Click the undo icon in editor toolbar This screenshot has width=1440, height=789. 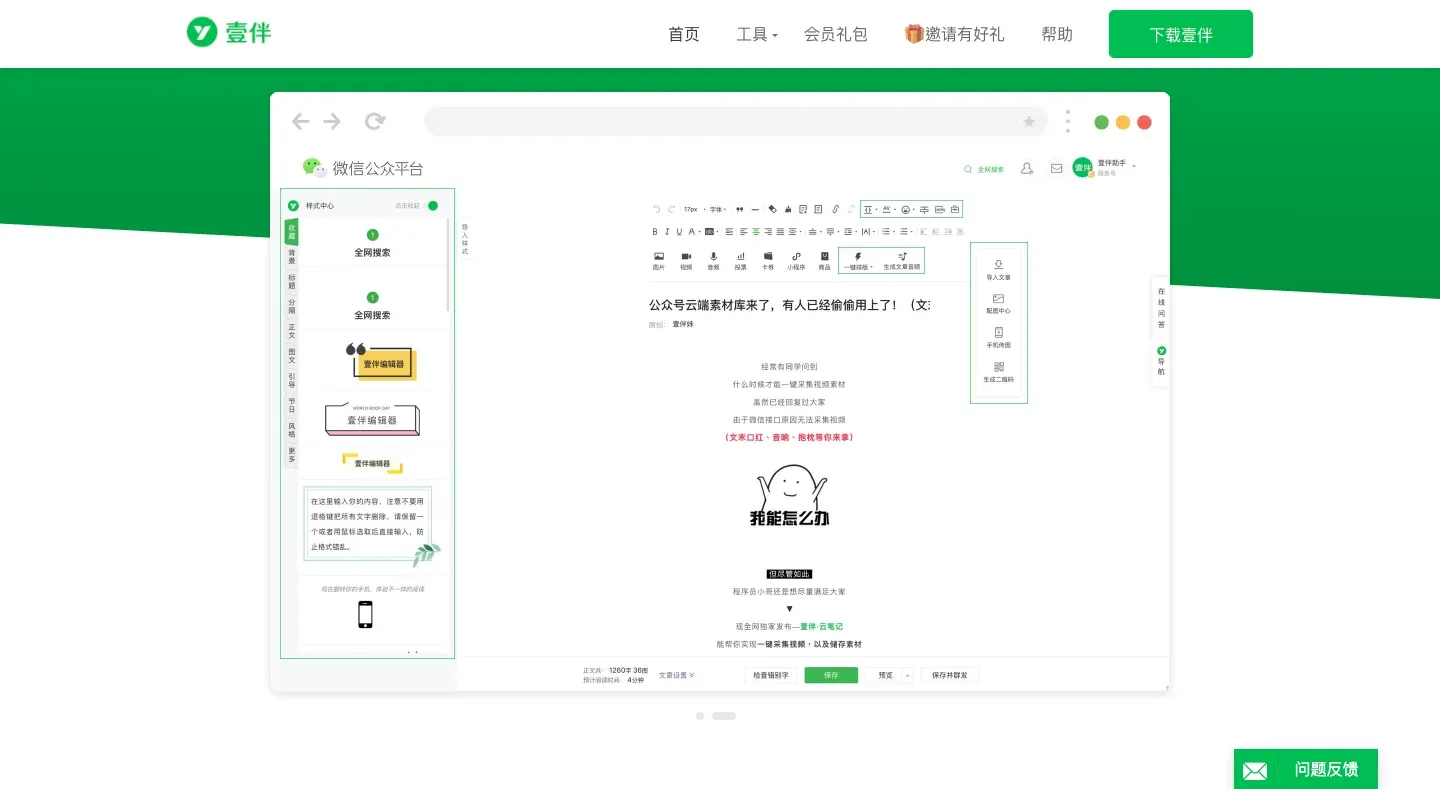point(656,209)
